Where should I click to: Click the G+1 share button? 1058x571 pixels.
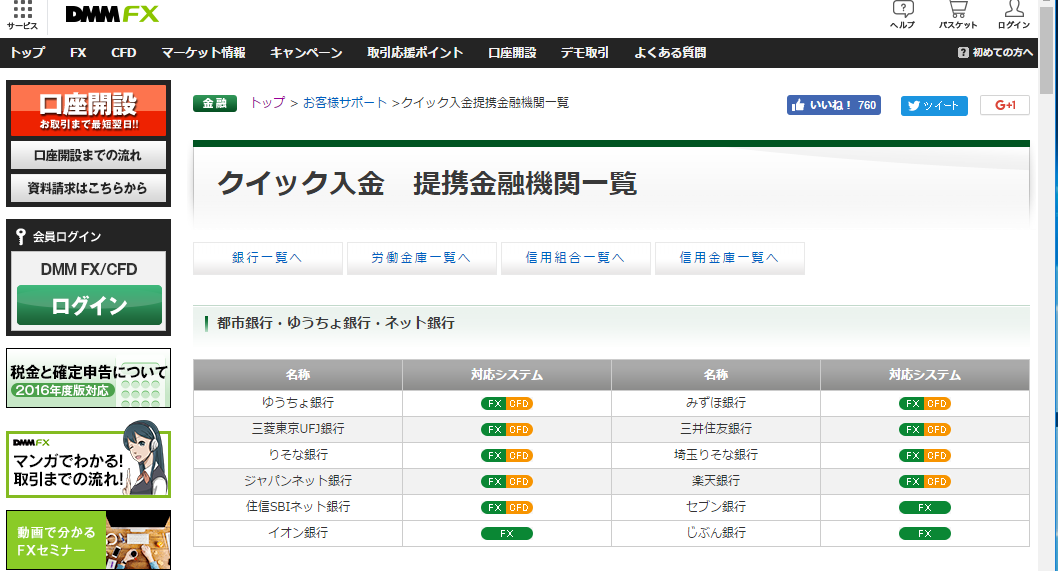(x=1005, y=105)
